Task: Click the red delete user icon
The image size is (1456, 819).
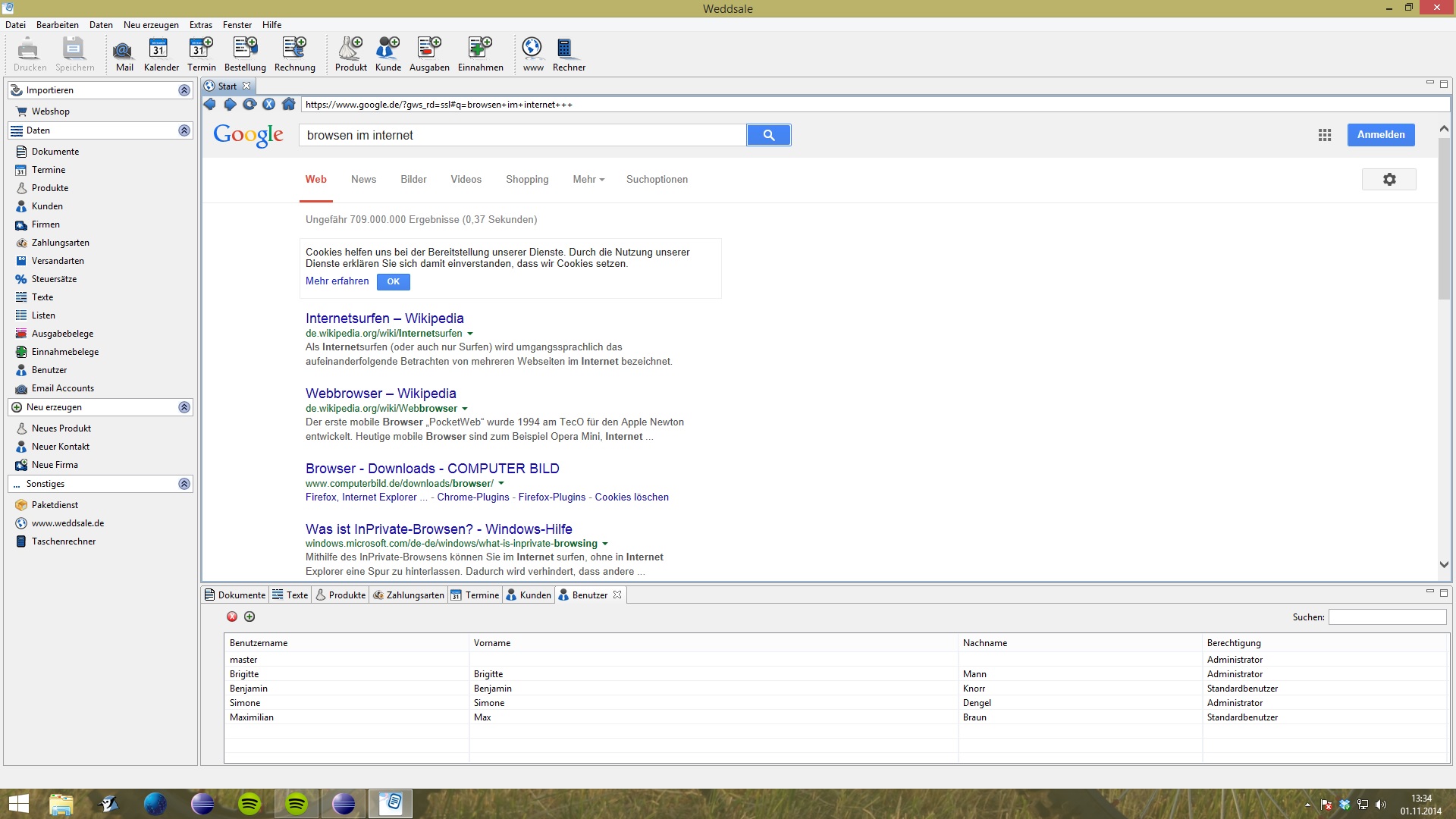Action: click(232, 617)
